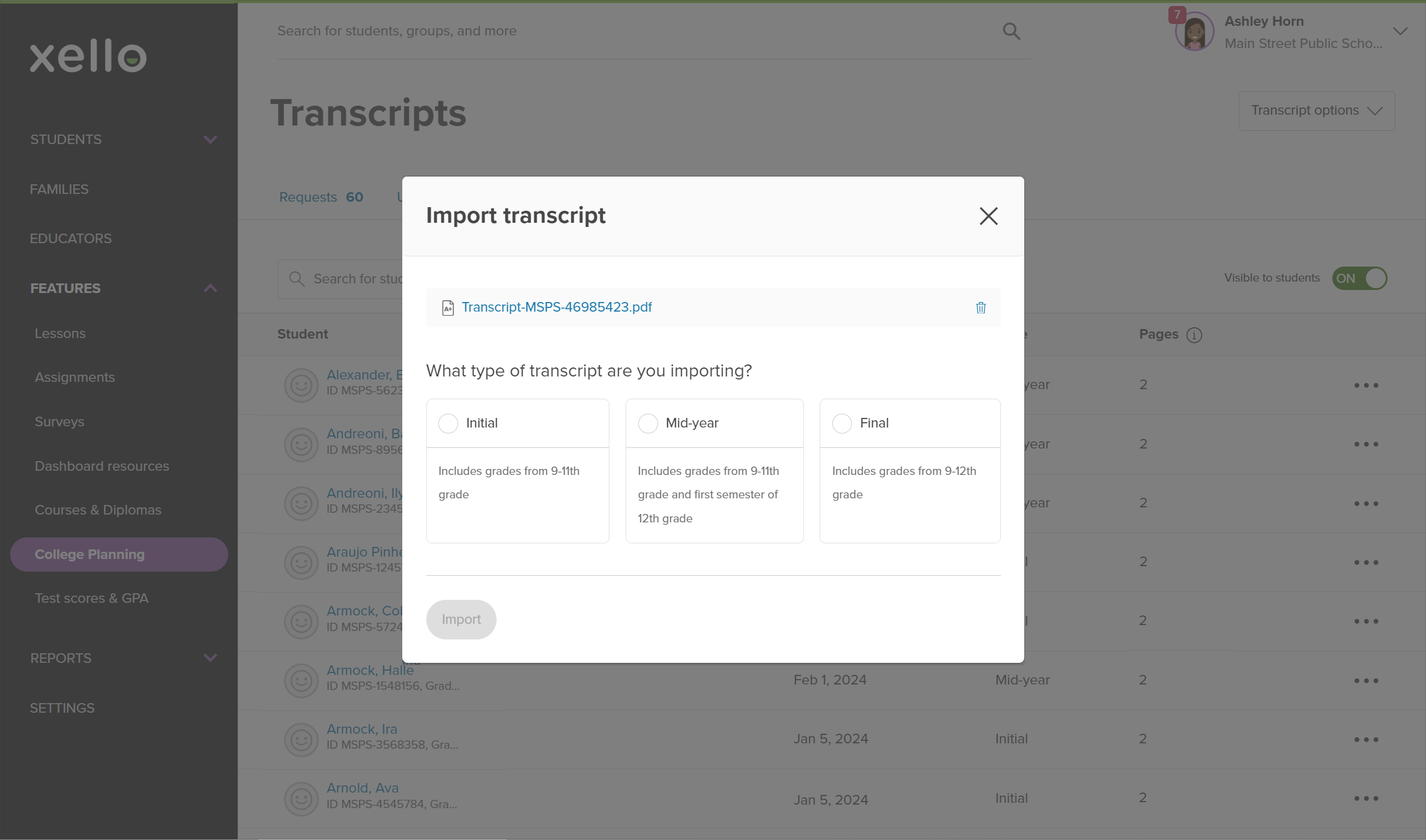
Task: Click the Pages info icon
Action: (1194, 335)
